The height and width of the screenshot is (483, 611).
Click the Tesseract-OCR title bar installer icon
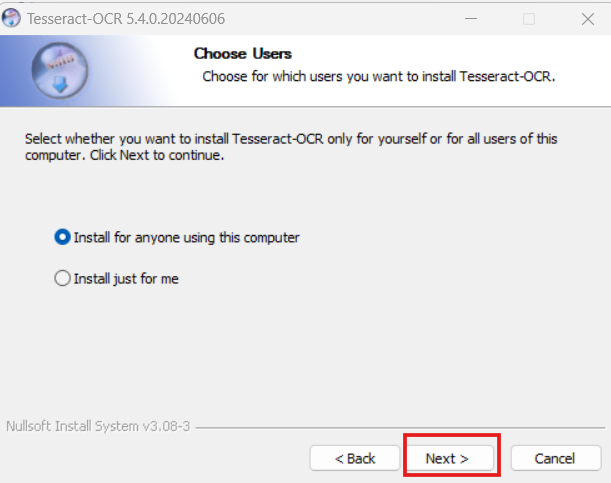[11, 18]
